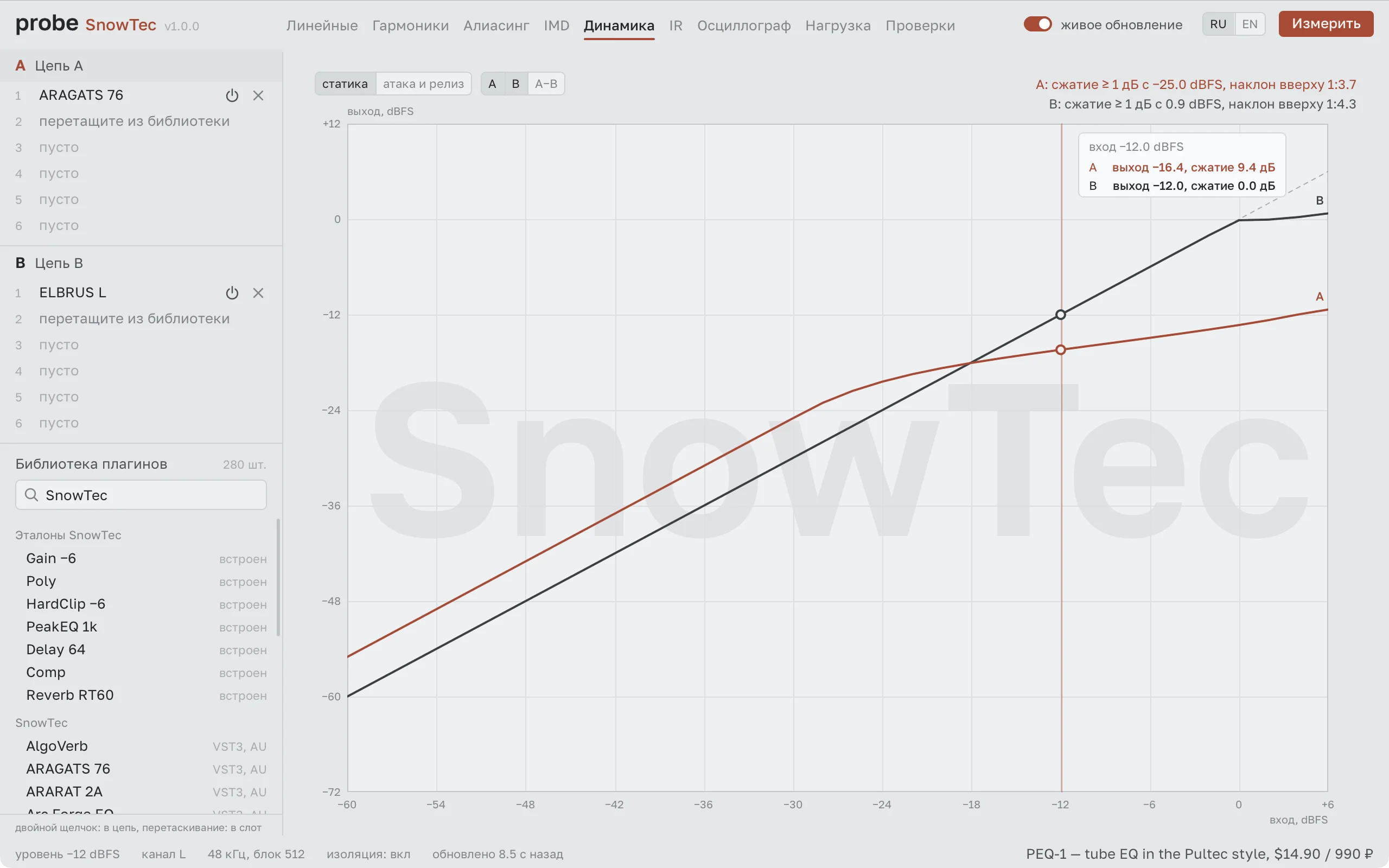
Task: Switch language to EN
Action: 1250,24
